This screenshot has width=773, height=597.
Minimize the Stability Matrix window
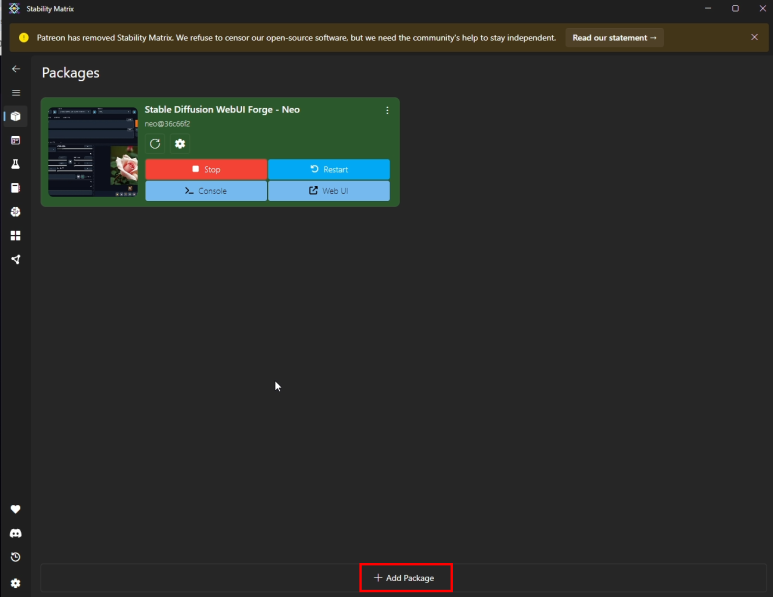click(708, 8)
